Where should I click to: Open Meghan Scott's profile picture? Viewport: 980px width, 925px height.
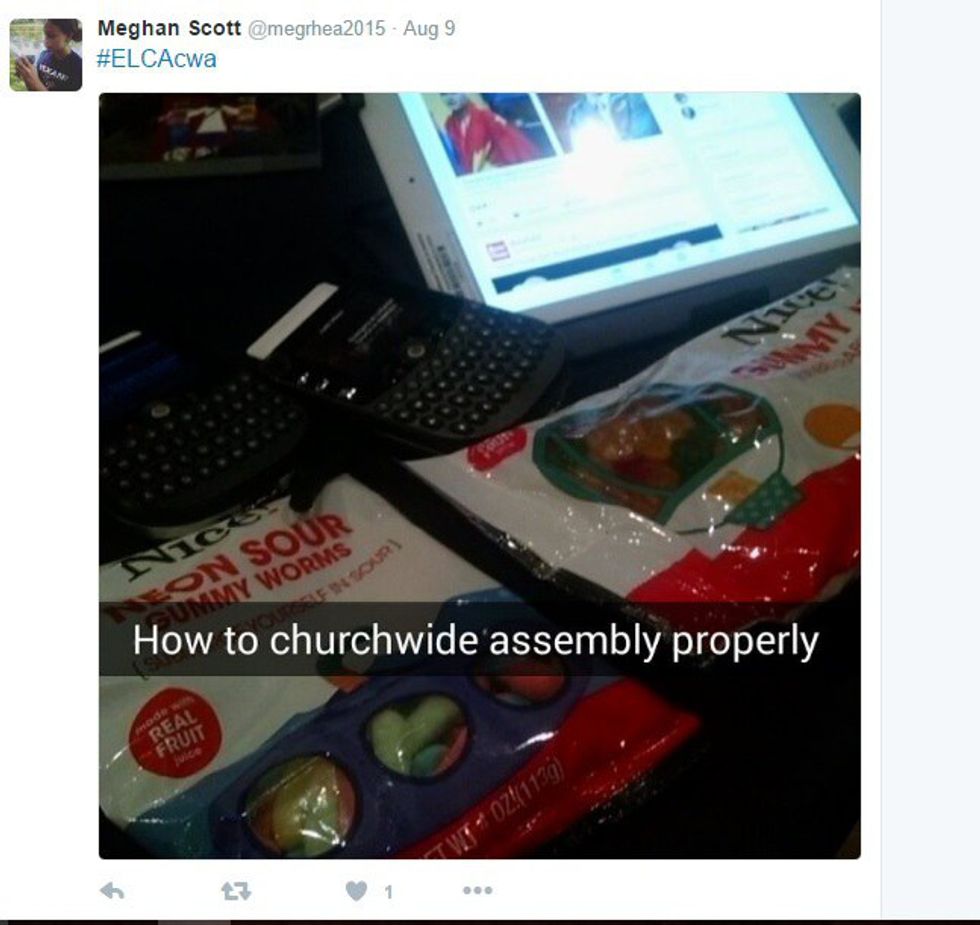(x=46, y=55)
